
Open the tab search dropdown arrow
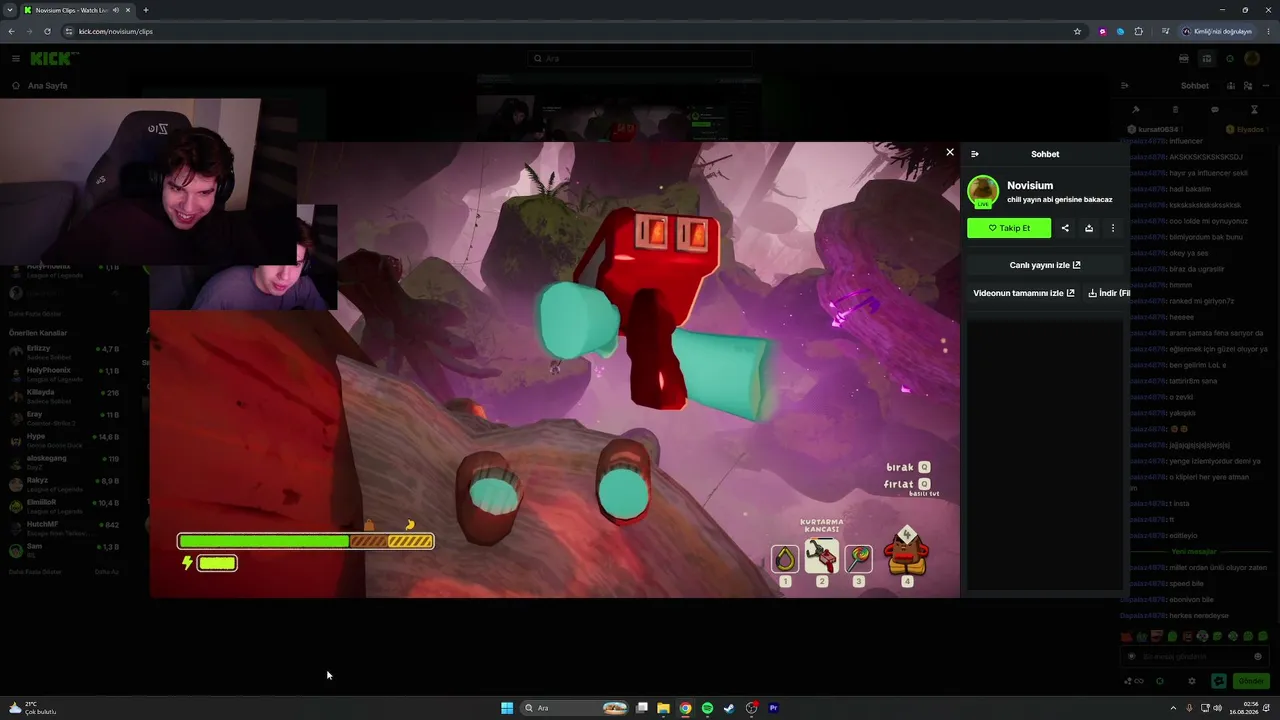click(9, 10)
